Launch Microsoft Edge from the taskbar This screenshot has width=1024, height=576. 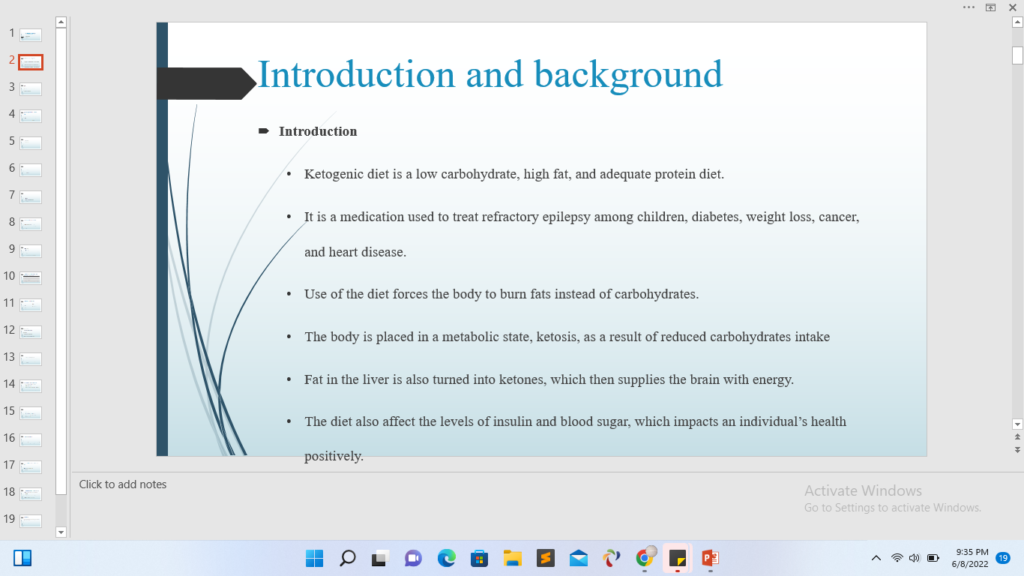[446, 558]
